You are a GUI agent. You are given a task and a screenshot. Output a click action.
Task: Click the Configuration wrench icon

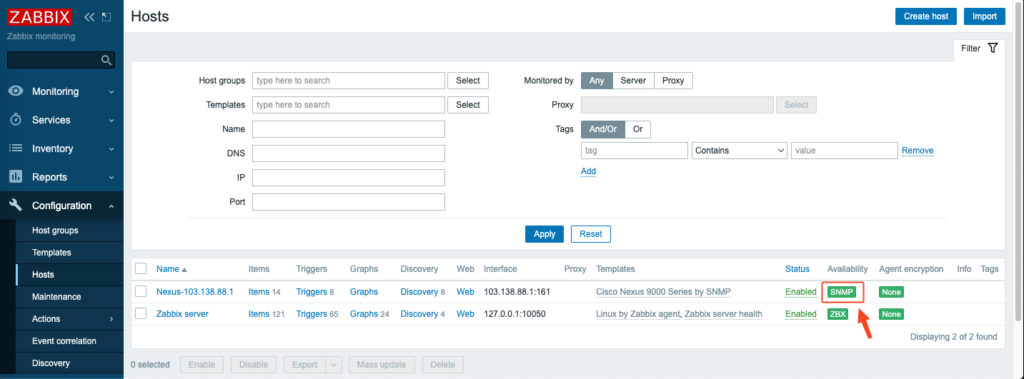(16, 206)
